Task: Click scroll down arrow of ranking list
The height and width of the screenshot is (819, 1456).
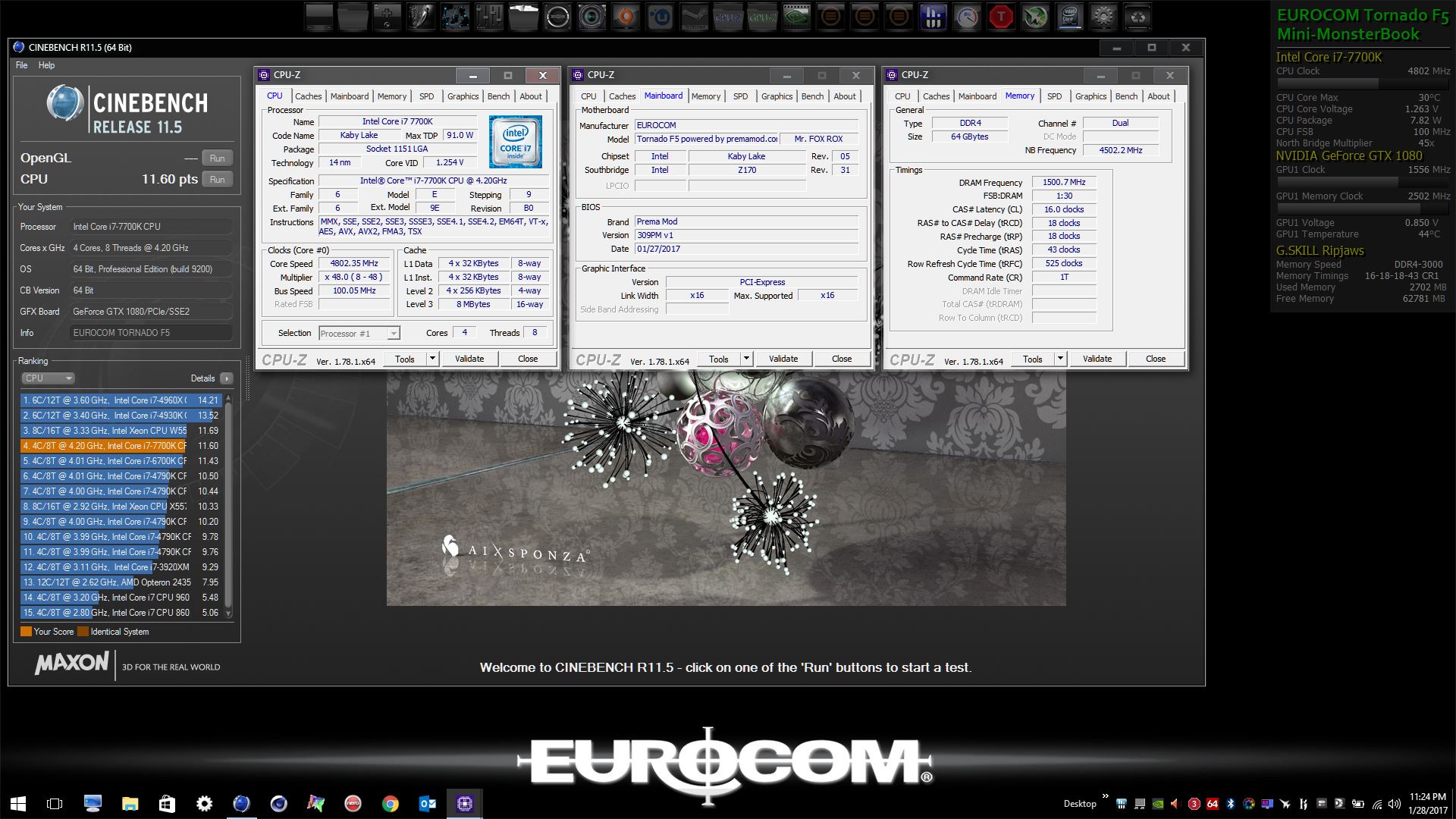Action: [228, 613]
